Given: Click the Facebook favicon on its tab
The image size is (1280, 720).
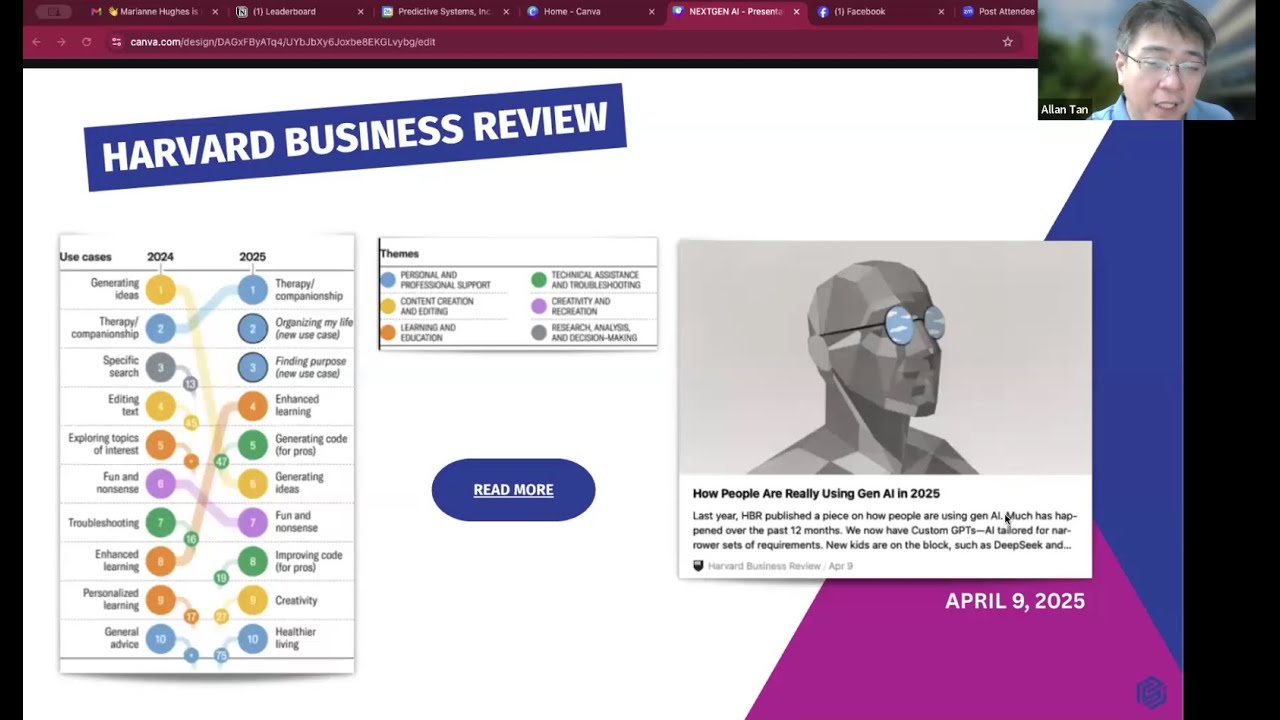Looking at the screenshot, I should (823, 12).
